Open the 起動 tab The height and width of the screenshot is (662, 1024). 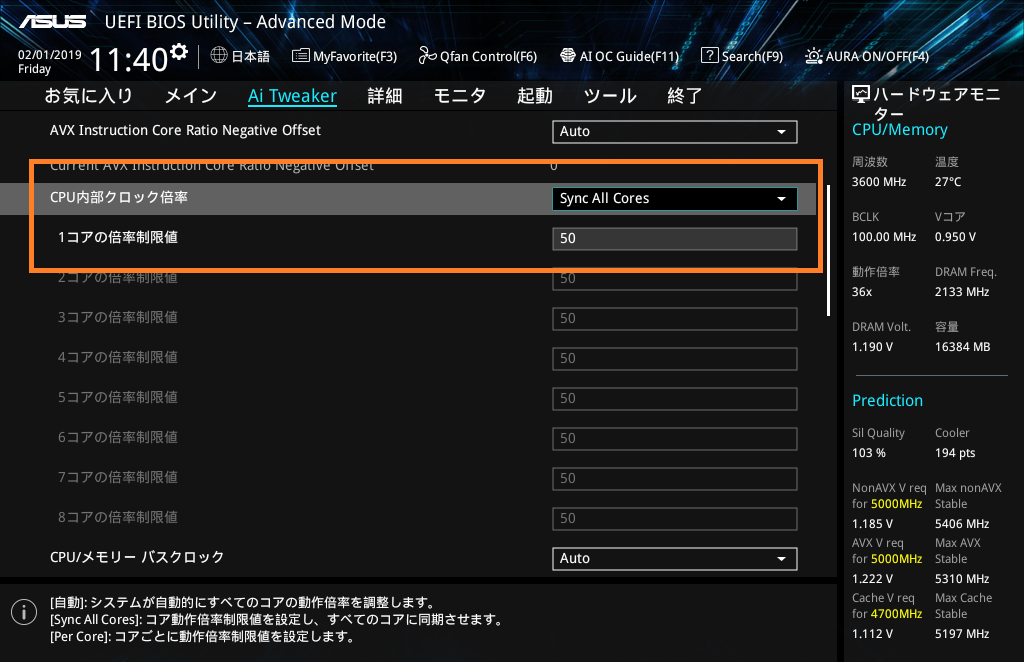535,96
